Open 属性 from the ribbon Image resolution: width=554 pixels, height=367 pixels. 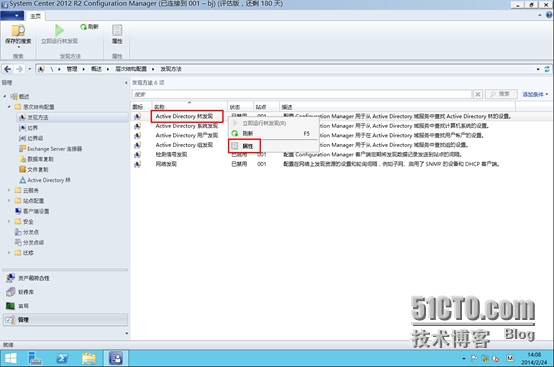[x=117, y=34]
